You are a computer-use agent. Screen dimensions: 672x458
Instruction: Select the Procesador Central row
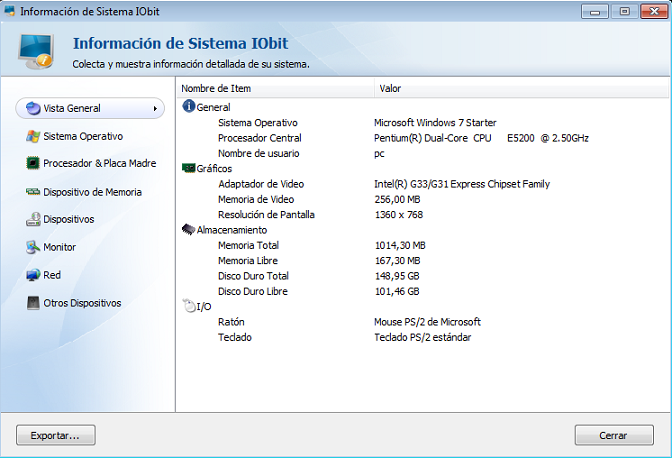pos(259,138)
